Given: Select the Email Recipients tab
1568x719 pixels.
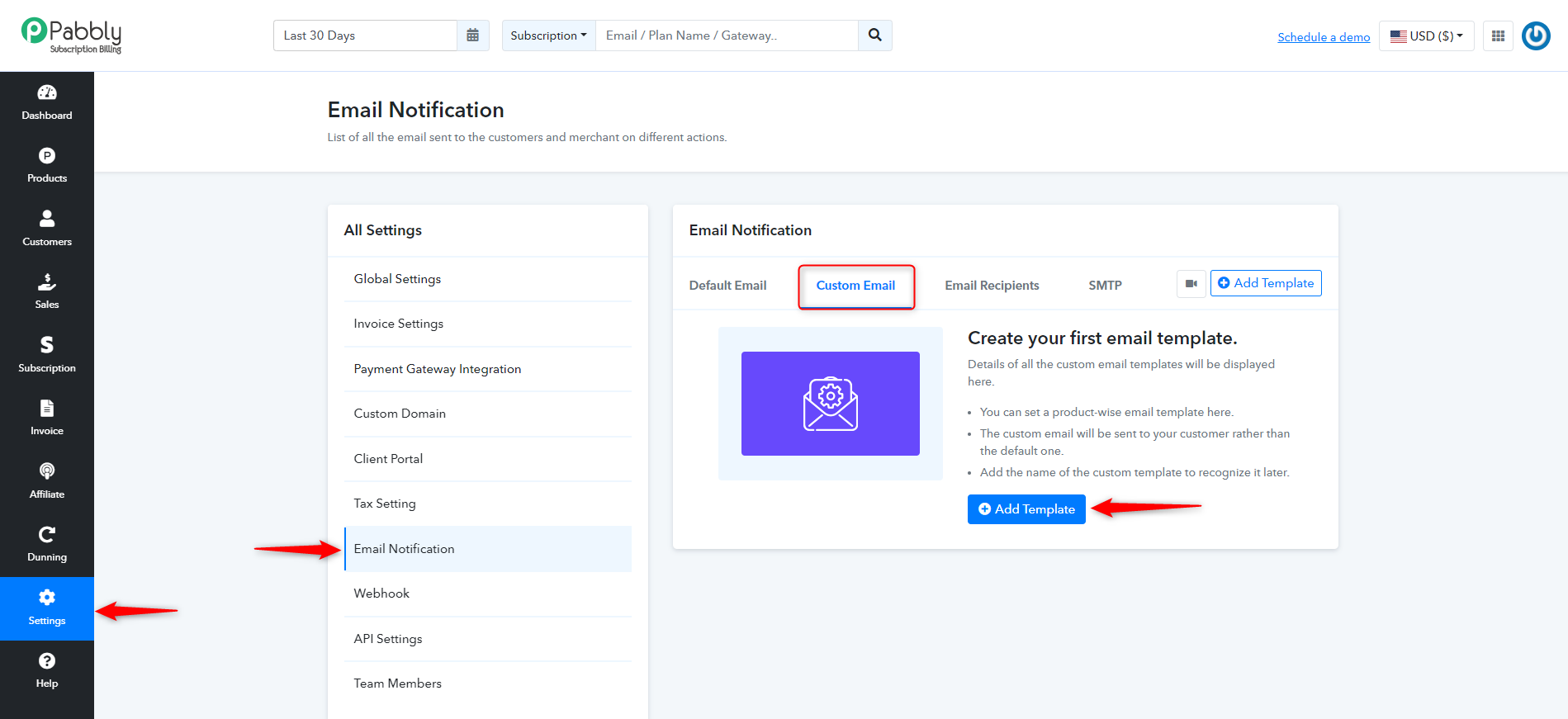Looking at the screenshot, I should tap(992, 286).
